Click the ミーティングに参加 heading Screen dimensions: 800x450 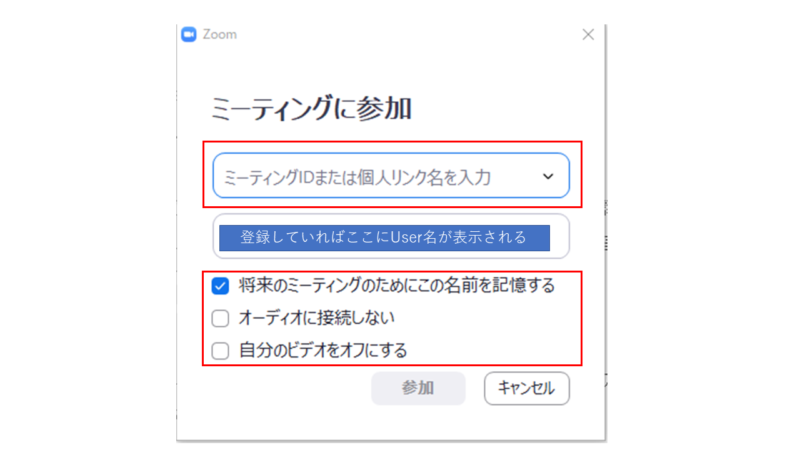[311, 109]
